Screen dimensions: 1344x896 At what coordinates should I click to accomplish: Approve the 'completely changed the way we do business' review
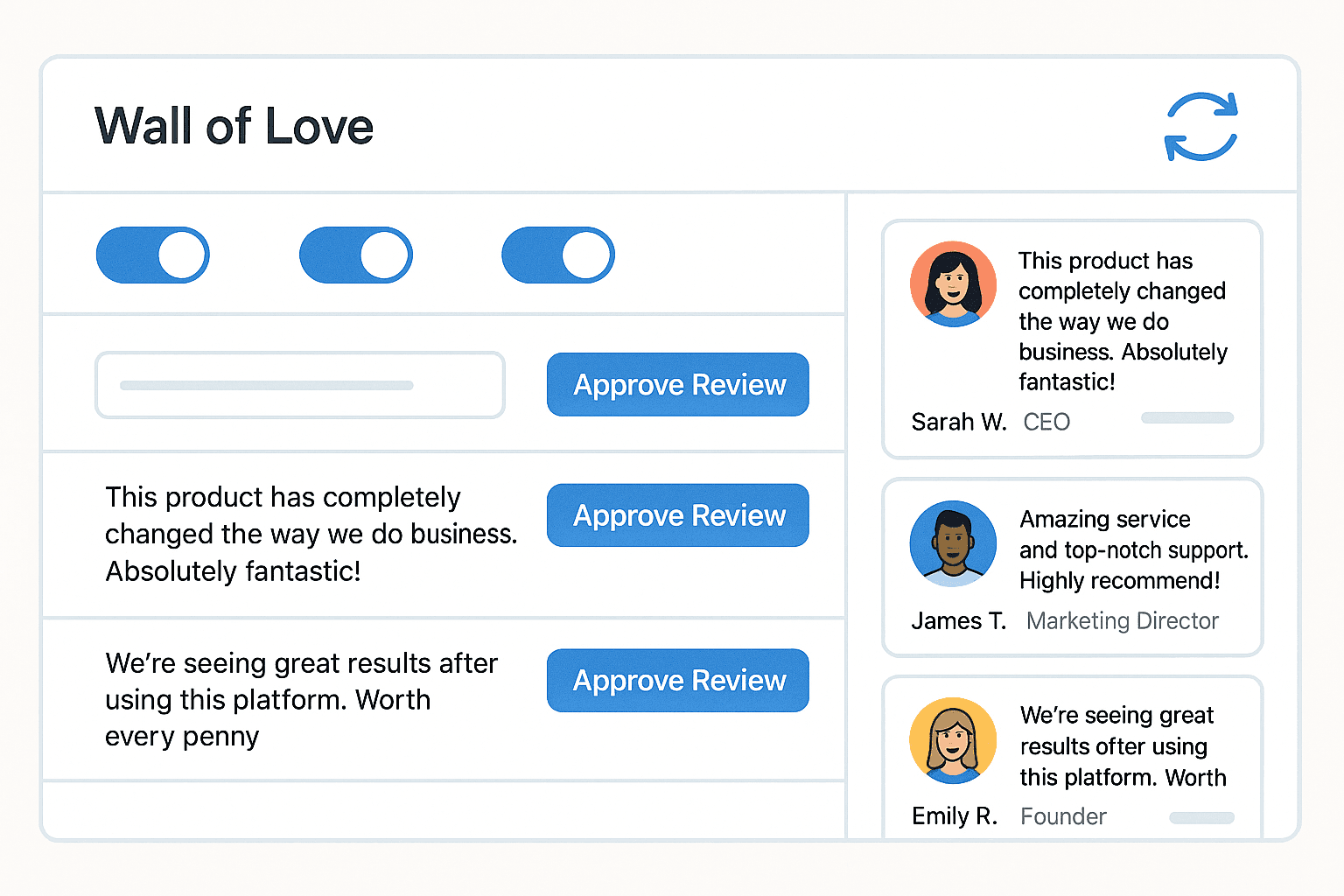pos(677,515)
